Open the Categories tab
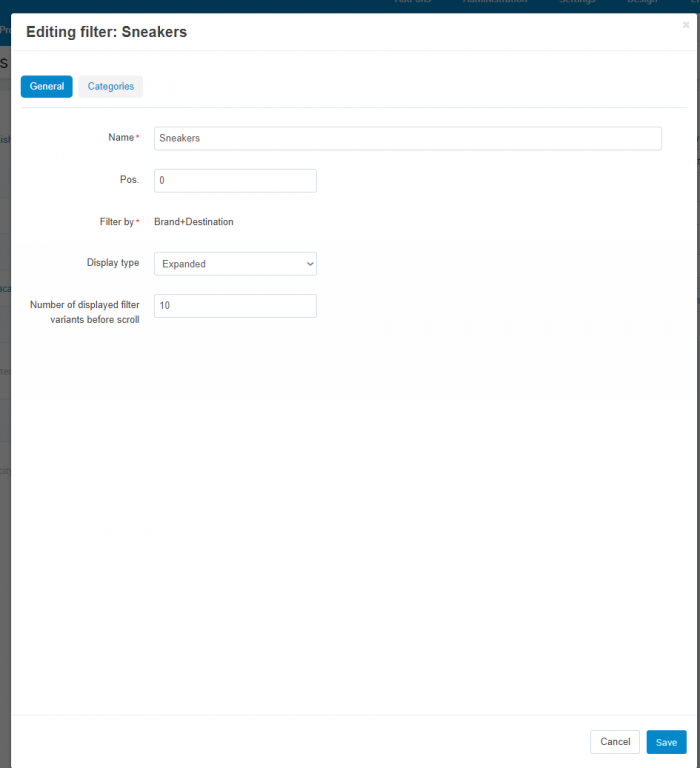The width and height of the screenshot is (700, 768). pyautogui.click(x=111, y=87)
